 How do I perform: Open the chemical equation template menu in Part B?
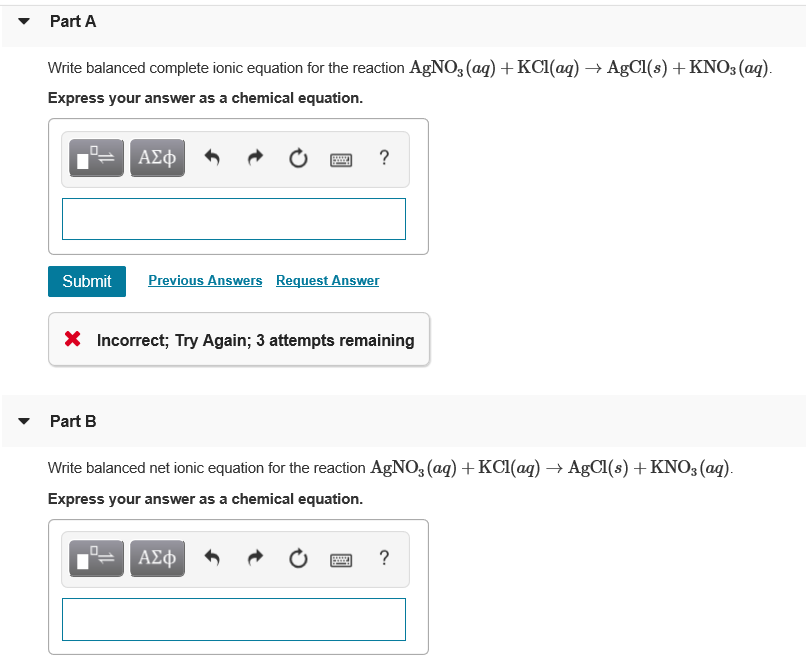[x=95, y=557]
